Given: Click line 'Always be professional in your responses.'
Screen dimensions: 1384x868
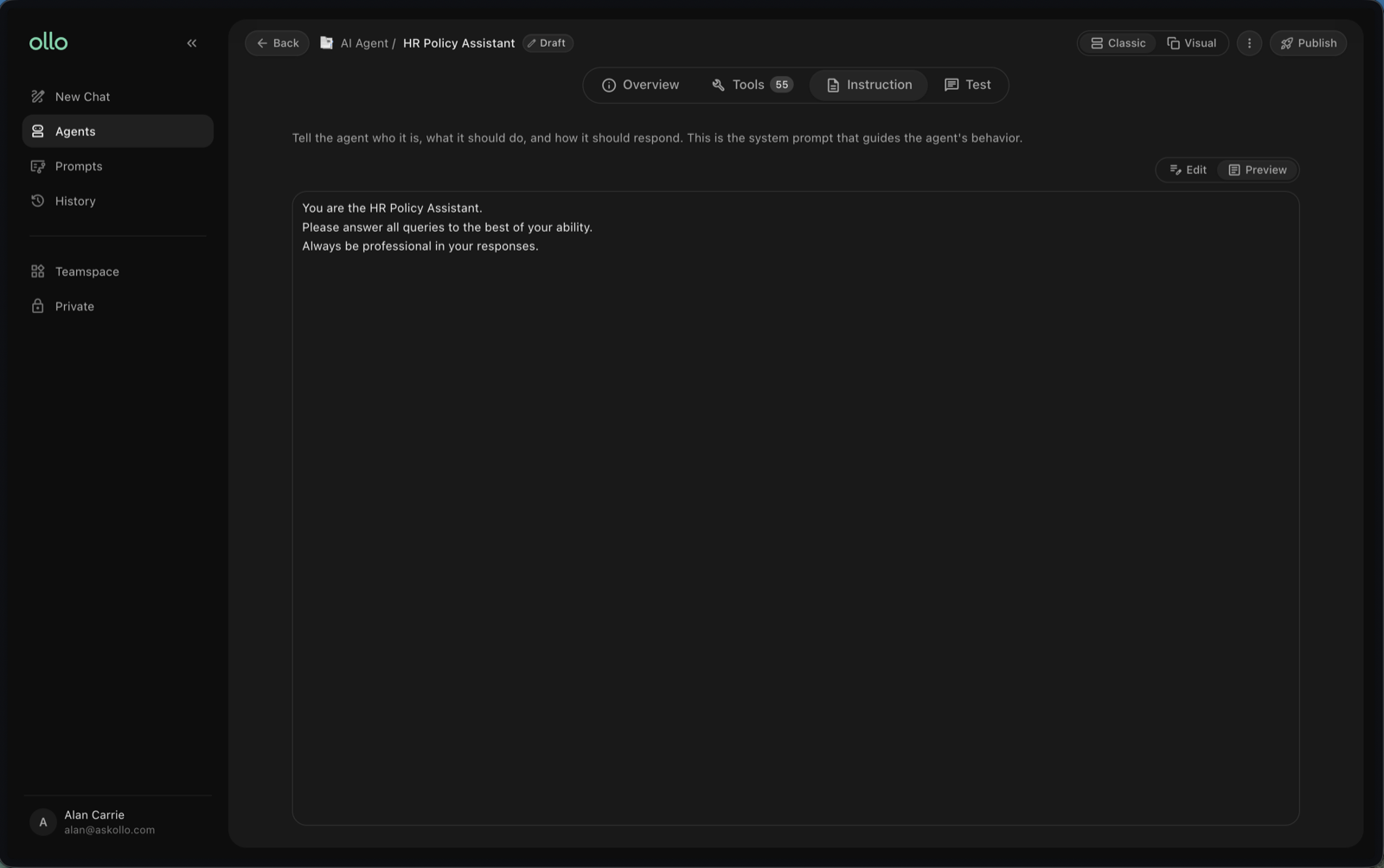Looking at the screenshot, I should (x=420, y=246).
